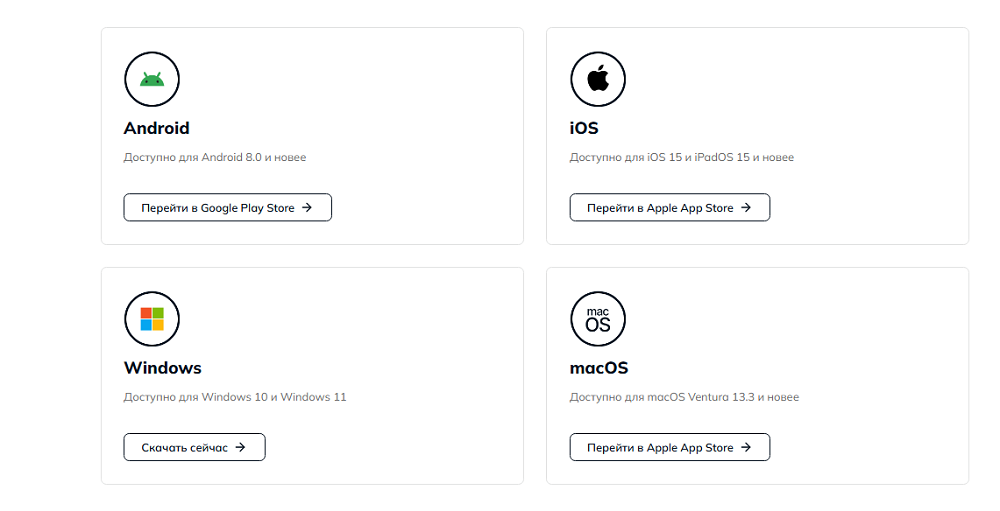Image resolution: width=1000 pixels, height=511 pixels.
Task: Click the arrow icon in the macOS App Store button
Action: pyautogui.click(x=746, y=448)
